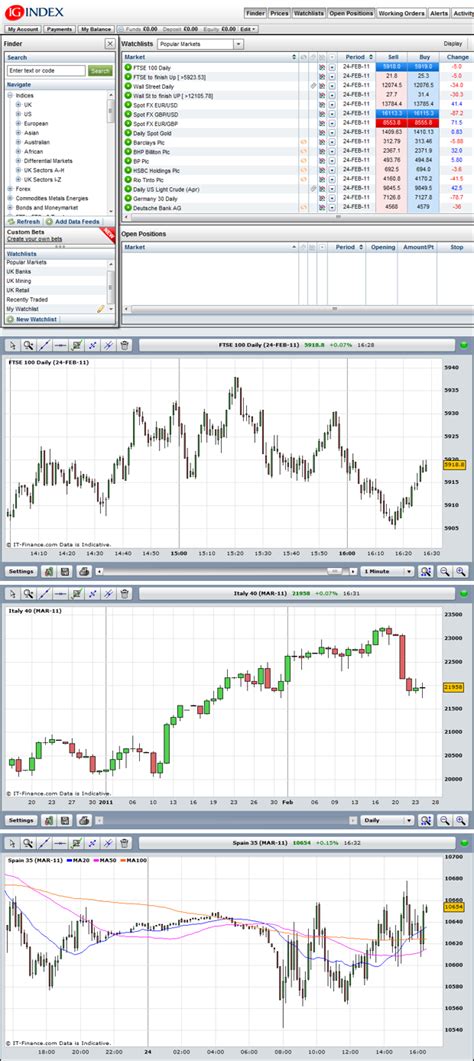Click the indicators icon beside FTSE 1 Minute dropdown
Image resolution: width=474 pixels, height=1061 pixels.
[x=425, y=571]
